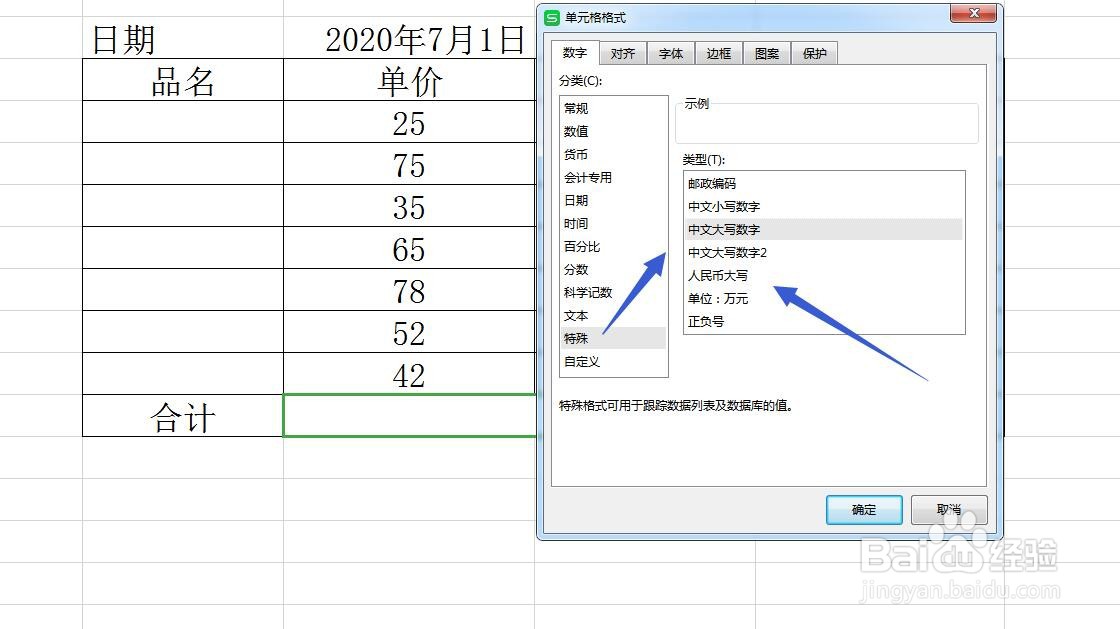The width and height of the screenshot is (1120, 629).
Task: Dismiss the dialog with 取消
Action: pyautogui.click(x=949, y=509)
